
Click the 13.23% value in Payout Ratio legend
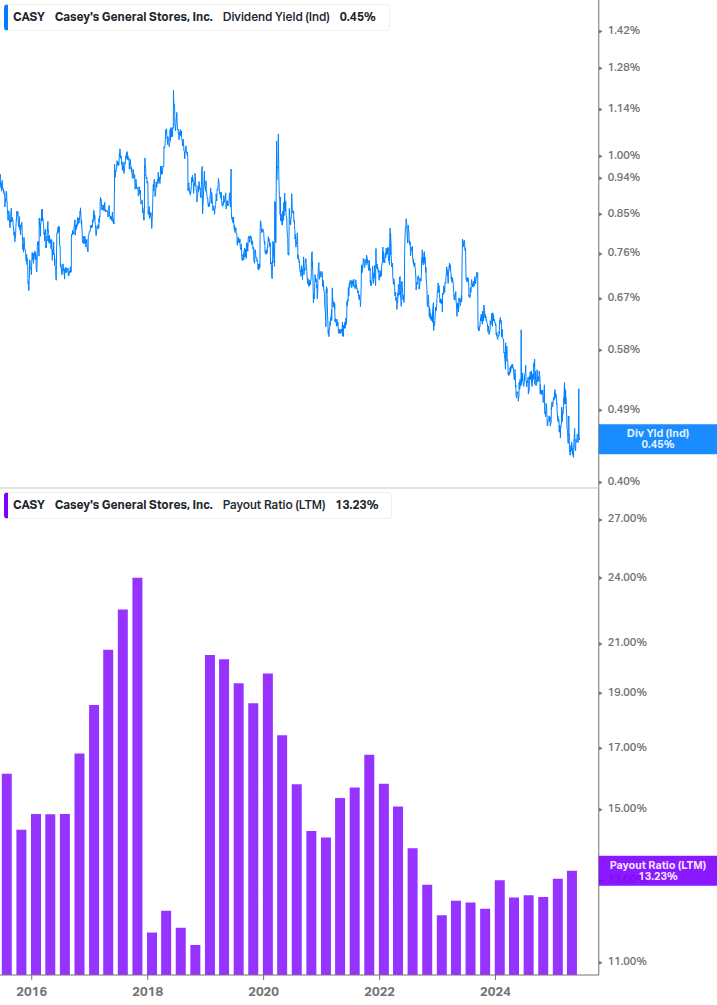[x=357, y=505]
